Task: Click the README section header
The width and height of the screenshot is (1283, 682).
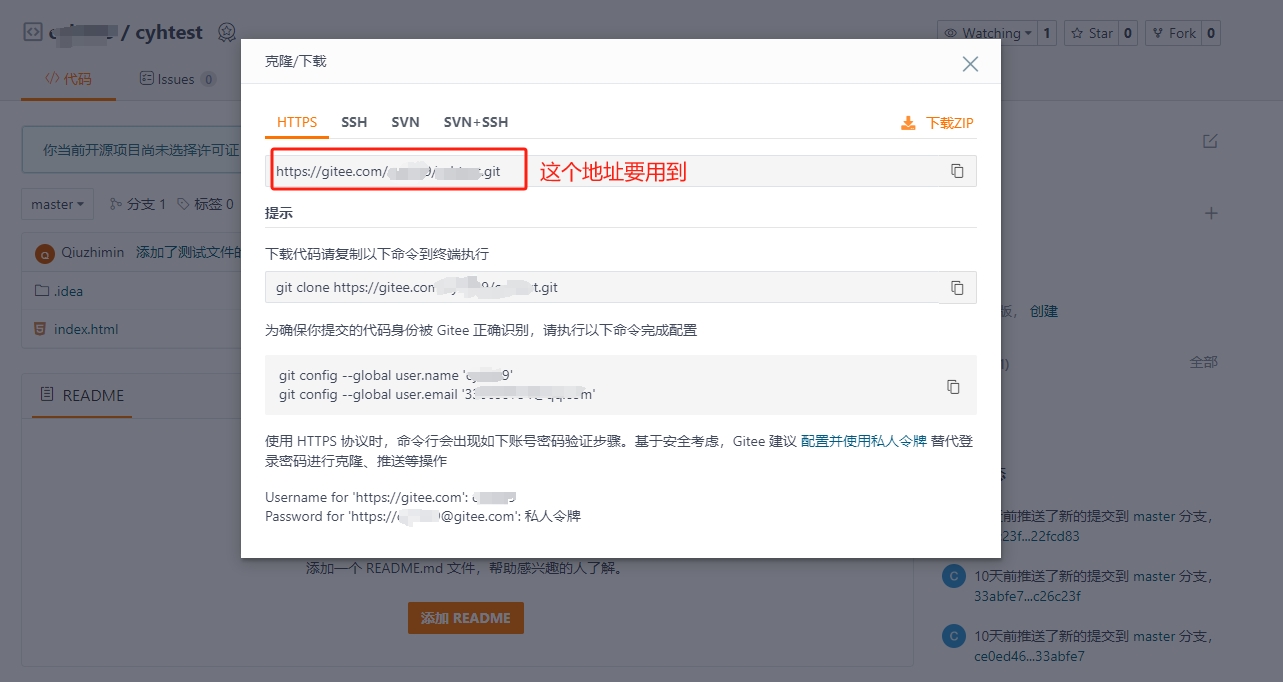Action: click(82, 395)
